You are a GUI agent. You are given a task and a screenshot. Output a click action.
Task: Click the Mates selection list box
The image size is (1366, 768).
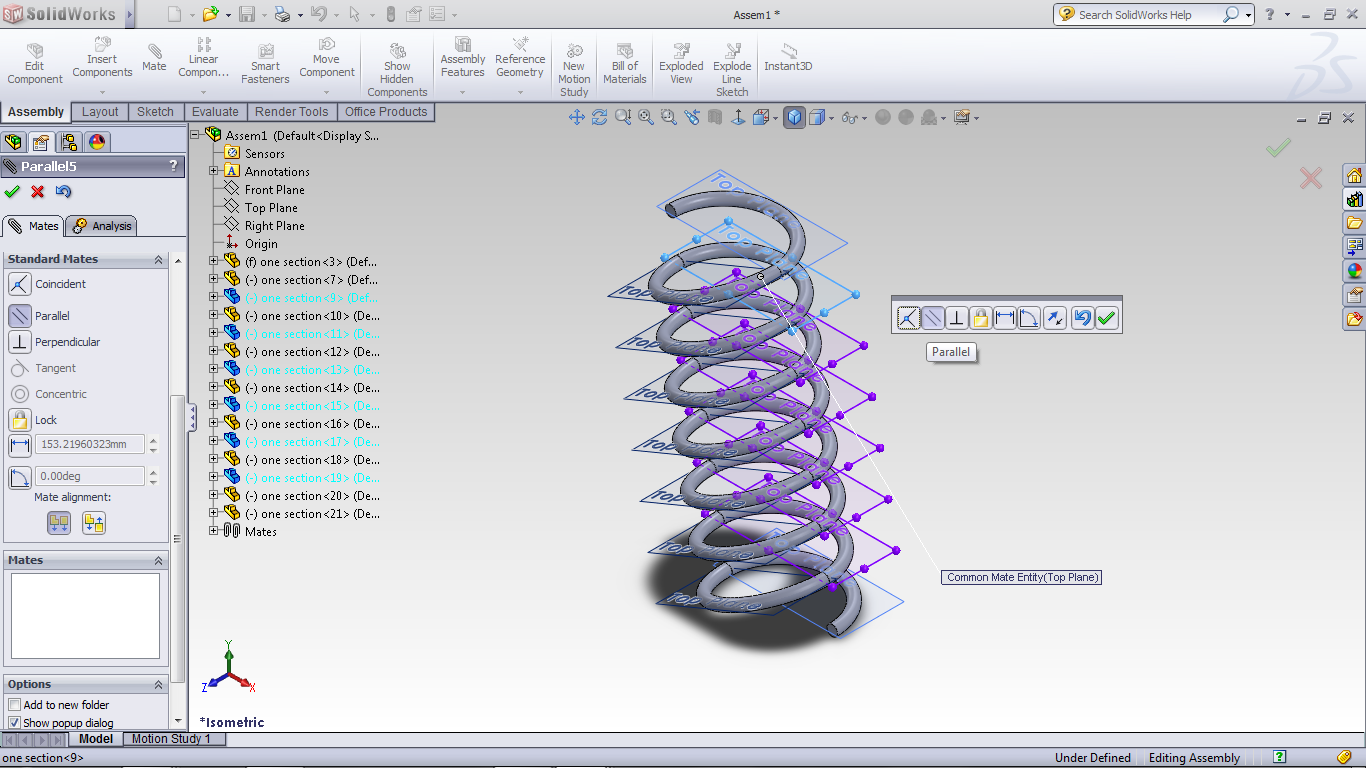coord(85,615)
